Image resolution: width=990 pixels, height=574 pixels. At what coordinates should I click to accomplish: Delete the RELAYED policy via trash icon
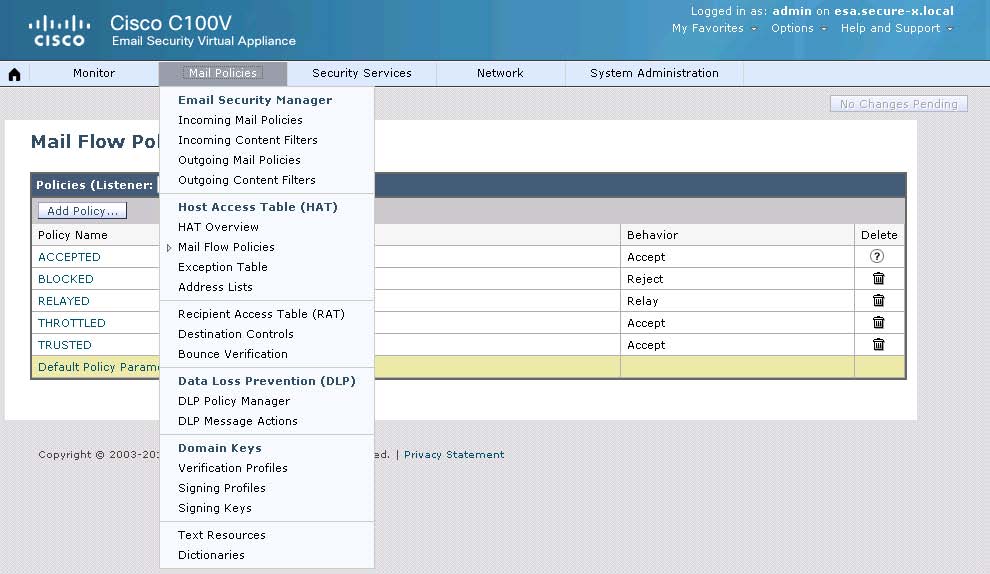click(x=878, y=301)
